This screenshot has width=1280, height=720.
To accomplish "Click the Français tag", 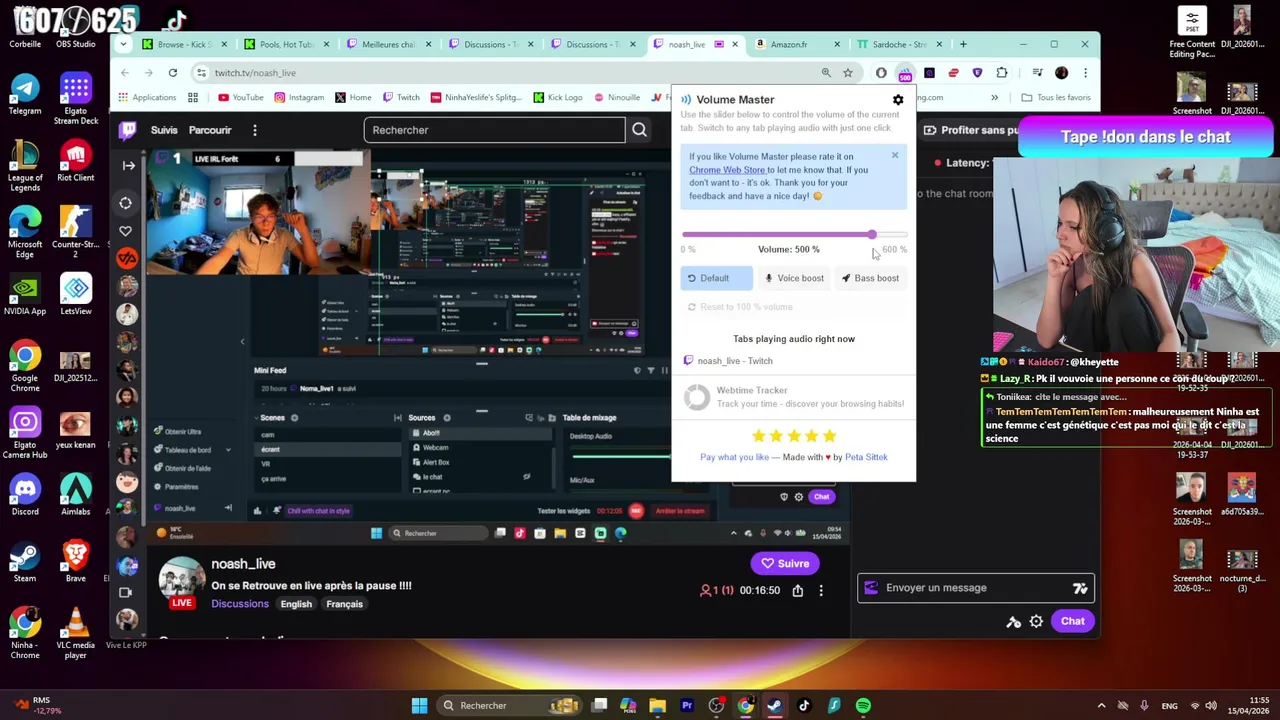I will [x=344, y=604].
